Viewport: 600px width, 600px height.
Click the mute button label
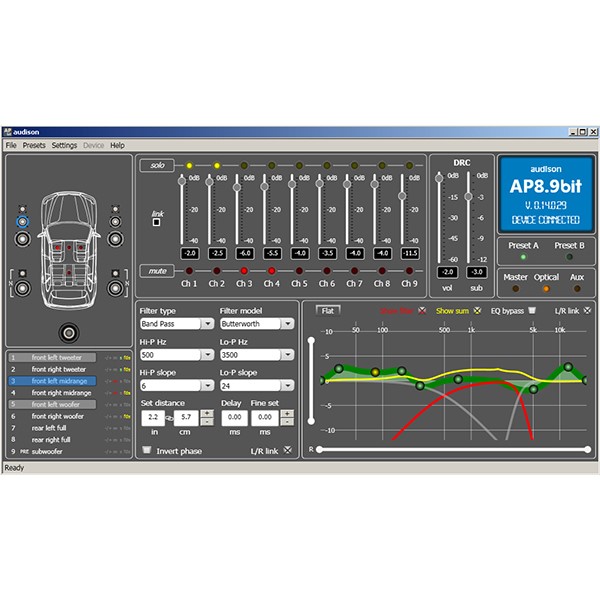[x=155, y=271]
